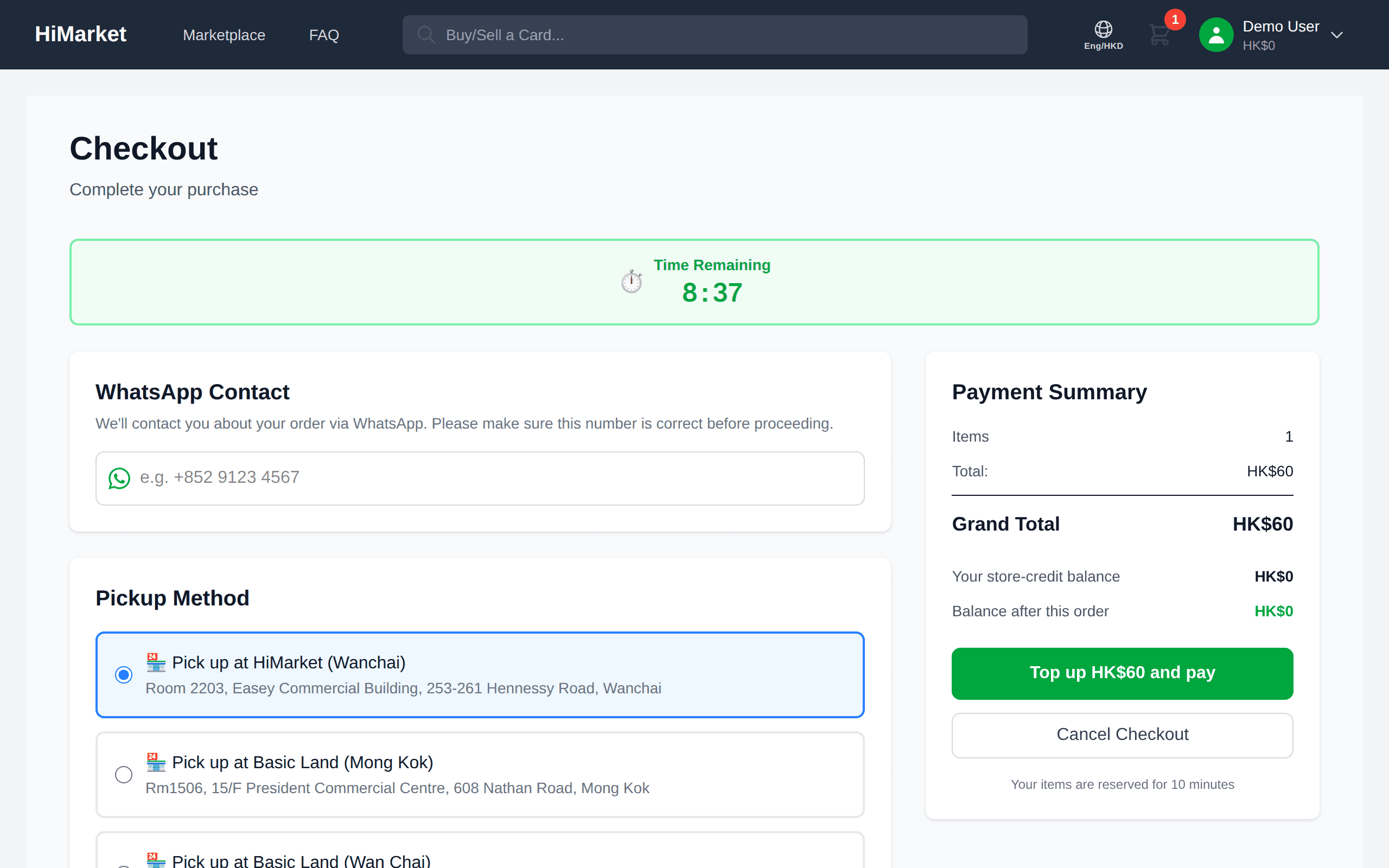This screenshot has width=1389, height=868.
Task: Click the WhatsApp number input field
Action: tap(480, 478)
